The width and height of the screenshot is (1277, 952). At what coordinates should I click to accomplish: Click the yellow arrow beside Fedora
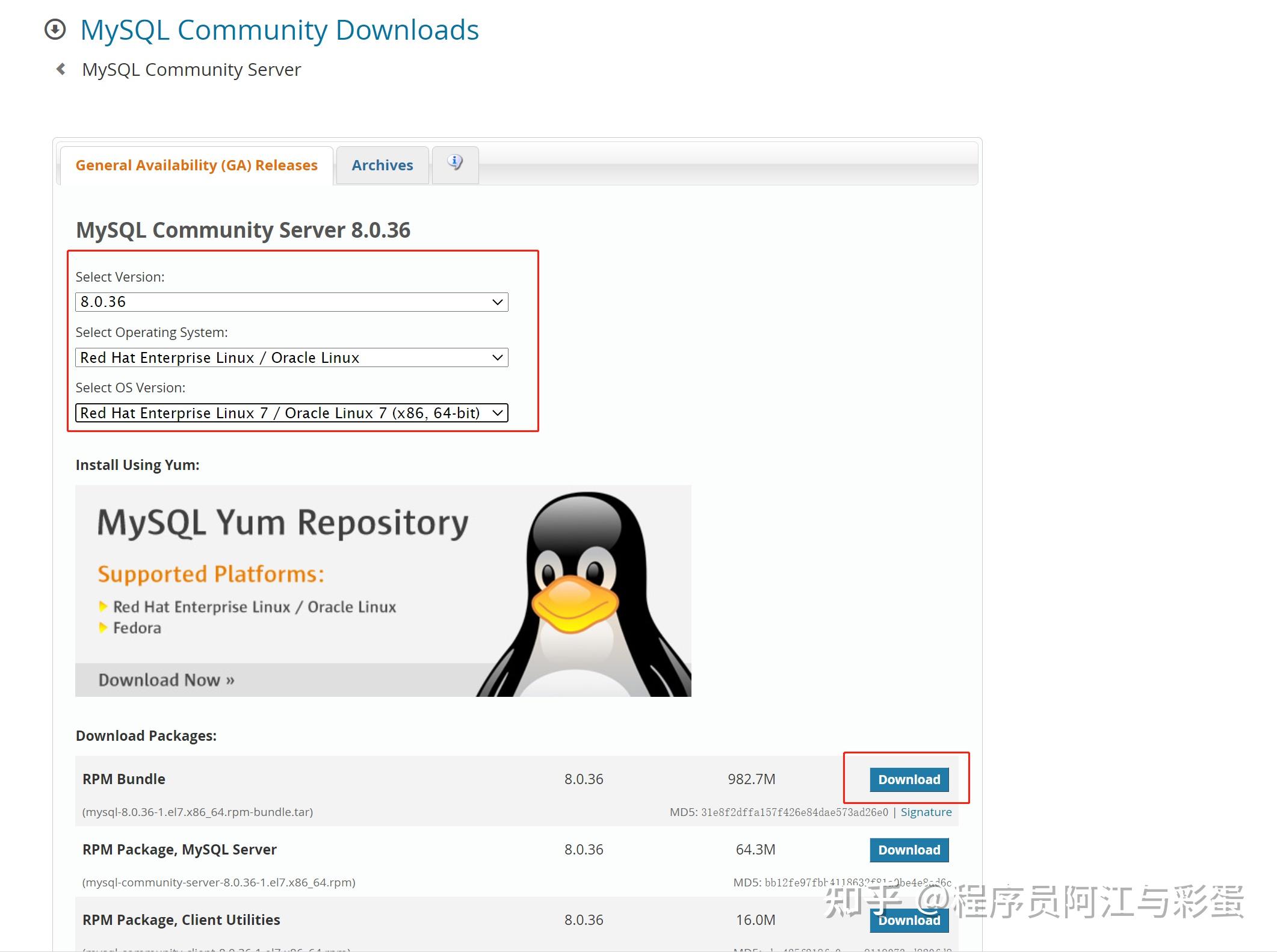pos(104,628)
